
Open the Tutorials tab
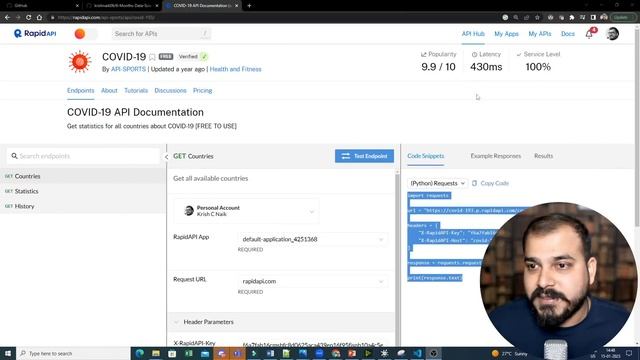(136, 91)
